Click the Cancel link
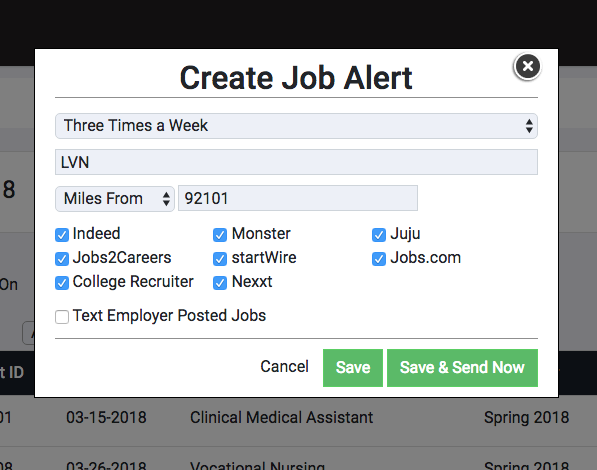The image size is (597, 470). [284, 367]
